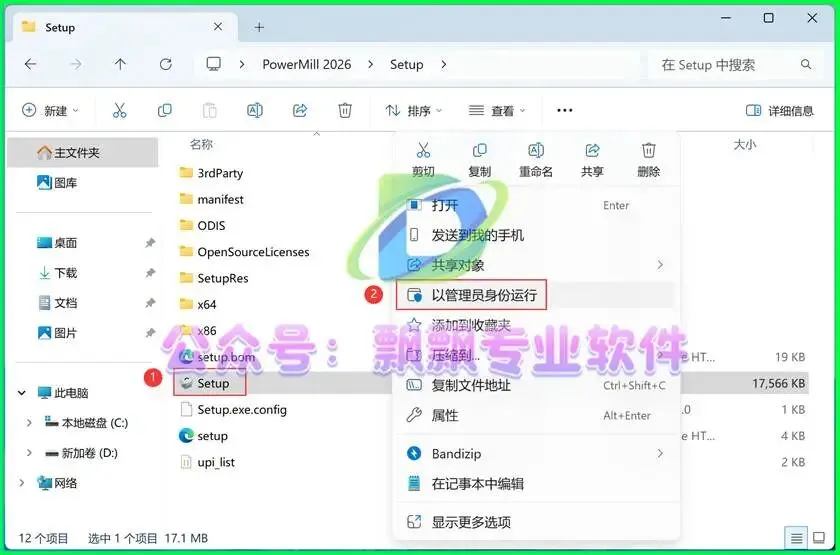This screenshot has width=840, height=555.
Task: Open the 查看 view dropdown
Action: click(497, 111)
